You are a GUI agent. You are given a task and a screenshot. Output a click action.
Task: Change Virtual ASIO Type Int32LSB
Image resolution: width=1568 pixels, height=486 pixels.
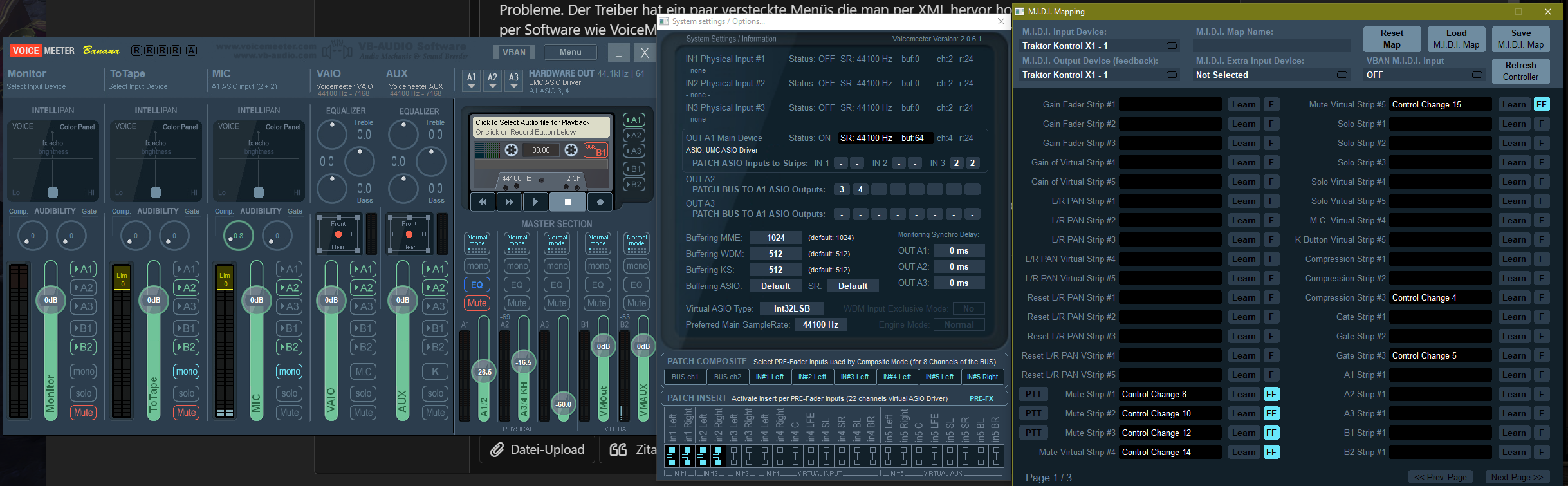tap(792, 308)
